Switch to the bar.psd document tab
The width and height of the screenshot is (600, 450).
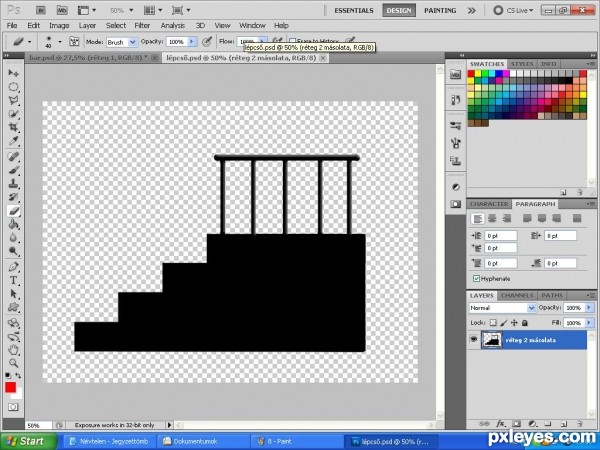pos(92,58)
